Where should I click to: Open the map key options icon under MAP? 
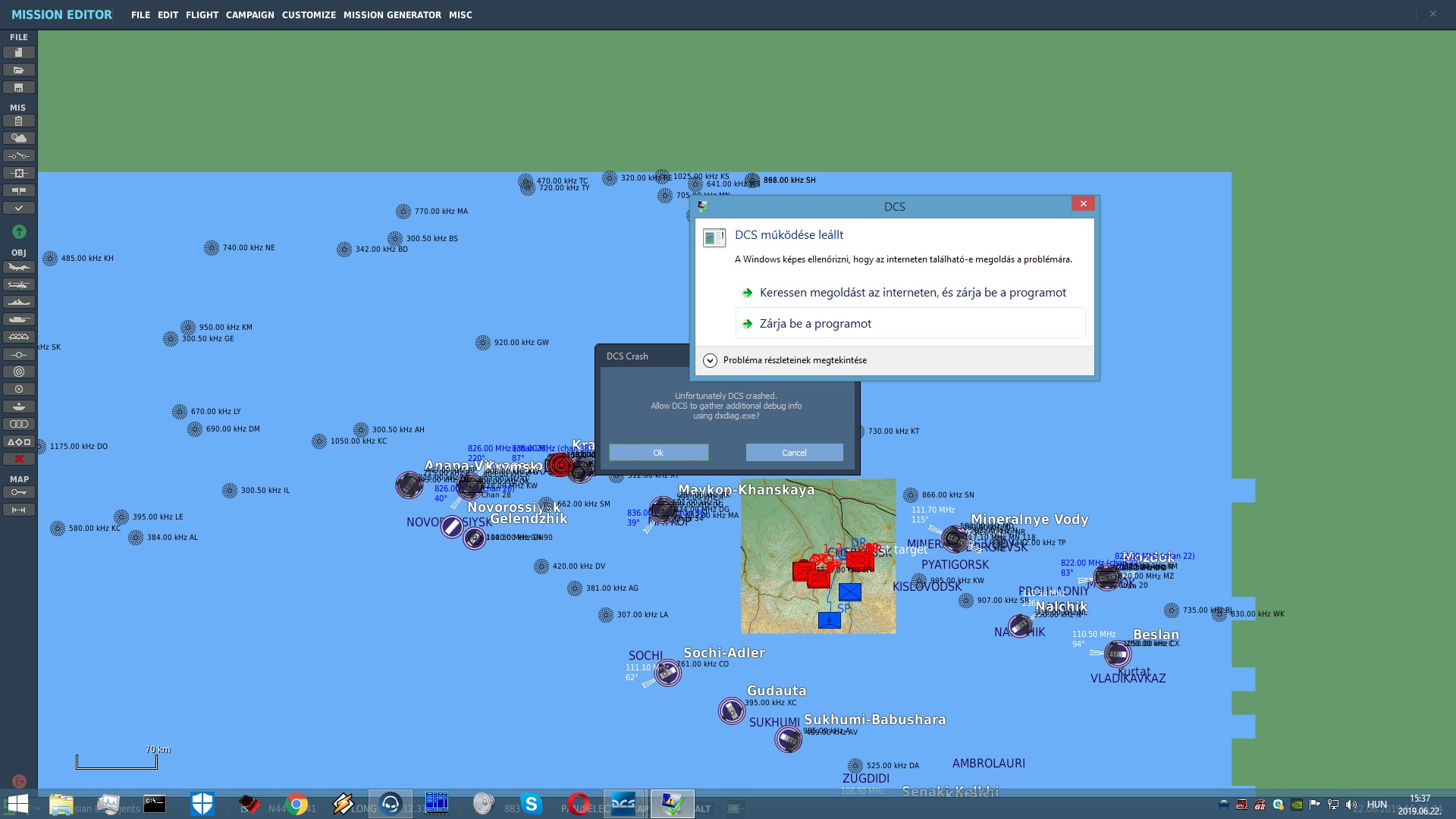coord(19,492)
